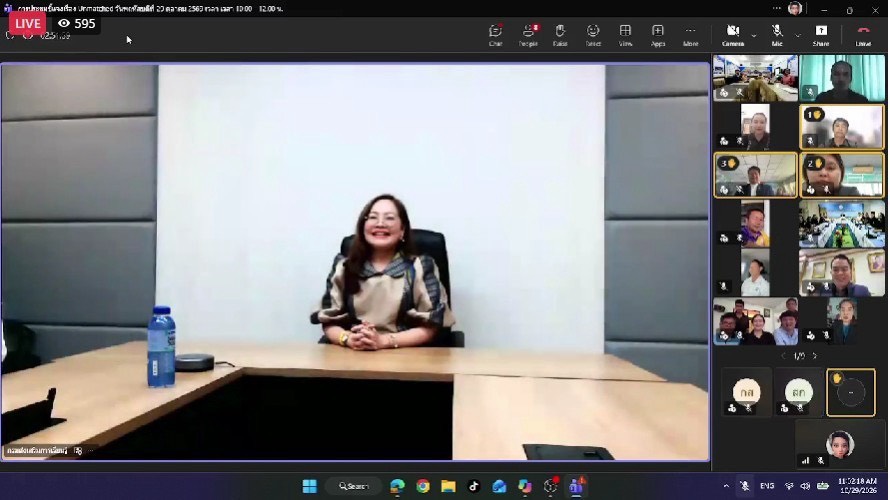Select your self-view avatar tile
This screenshot has height=500, width=890.
(840, 444)
